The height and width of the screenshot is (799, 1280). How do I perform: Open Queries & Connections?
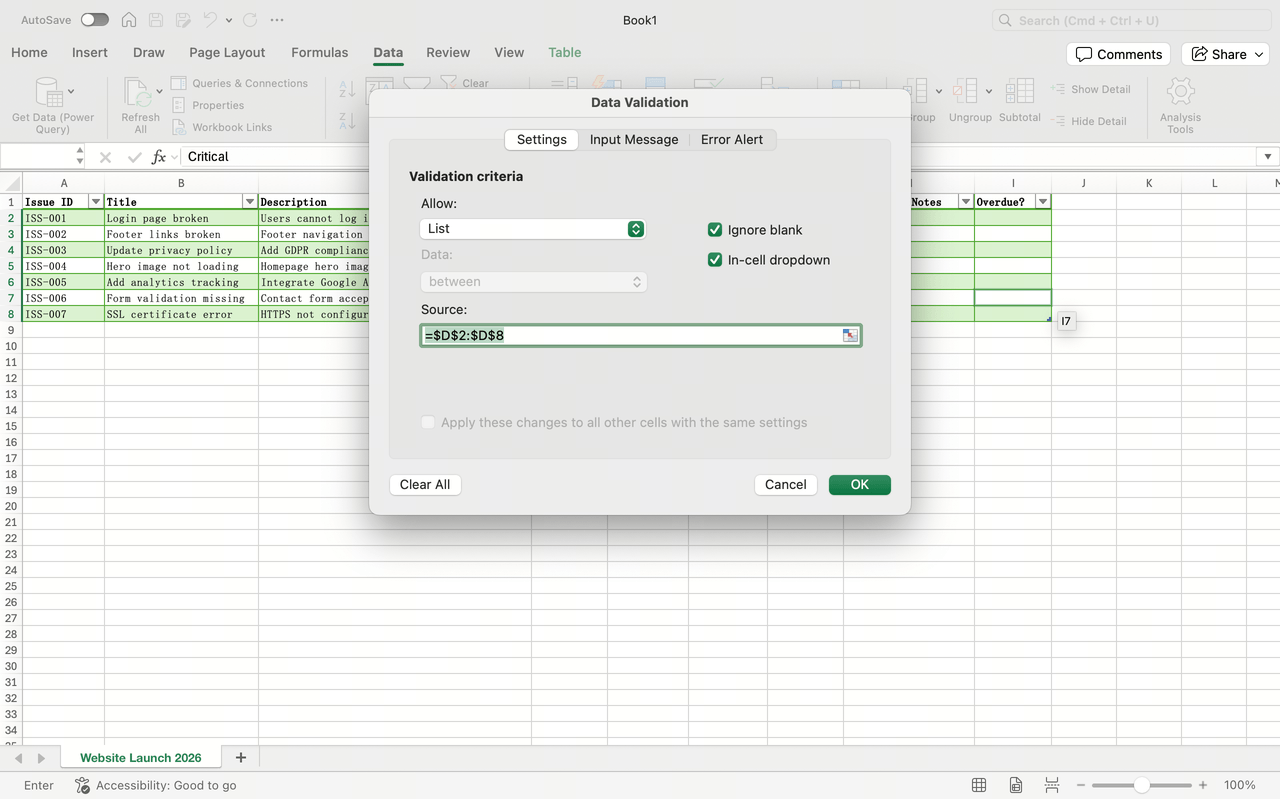[x=240, y=83]
